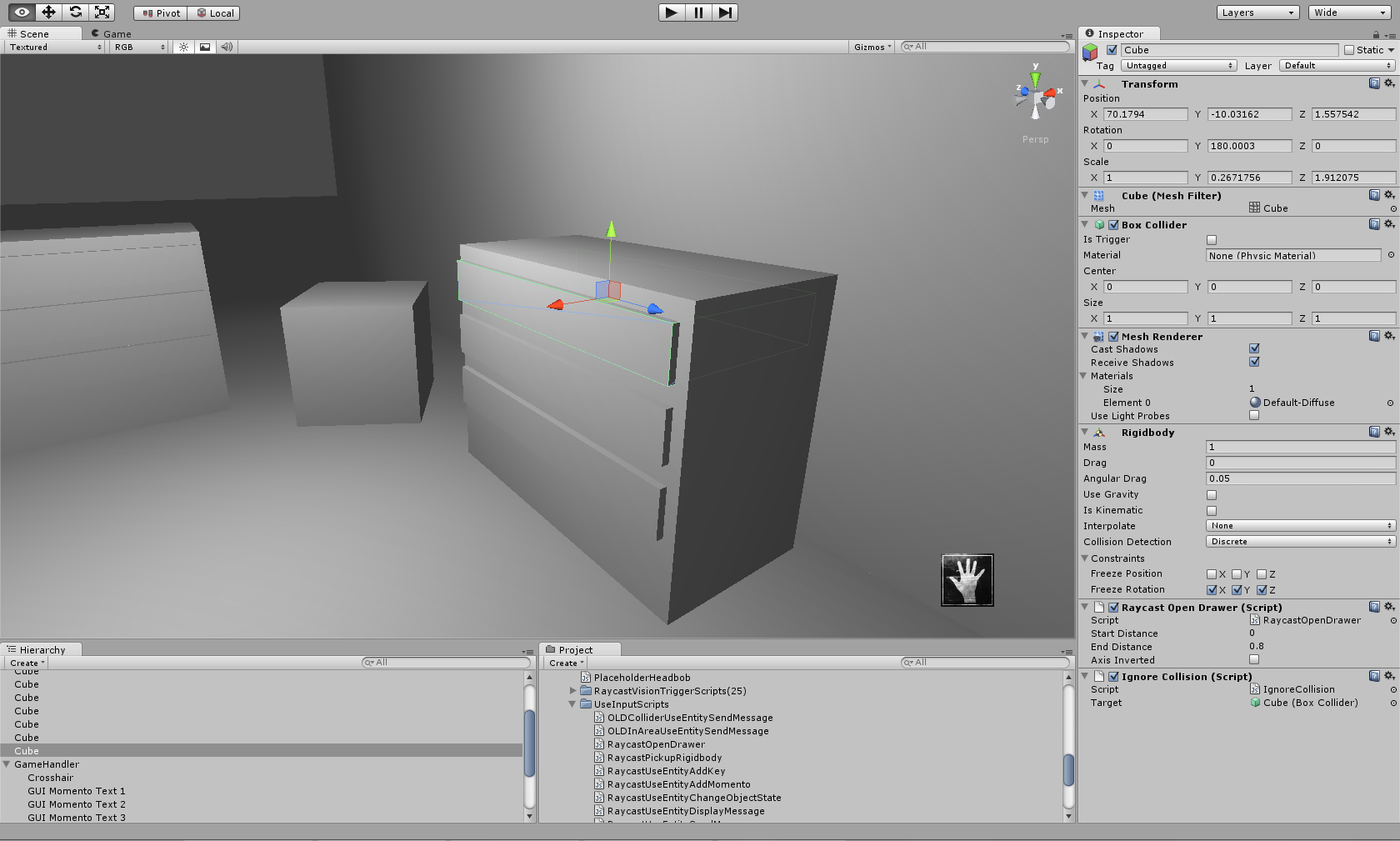Open Collision Detection Discrete dropdown

1301,542
